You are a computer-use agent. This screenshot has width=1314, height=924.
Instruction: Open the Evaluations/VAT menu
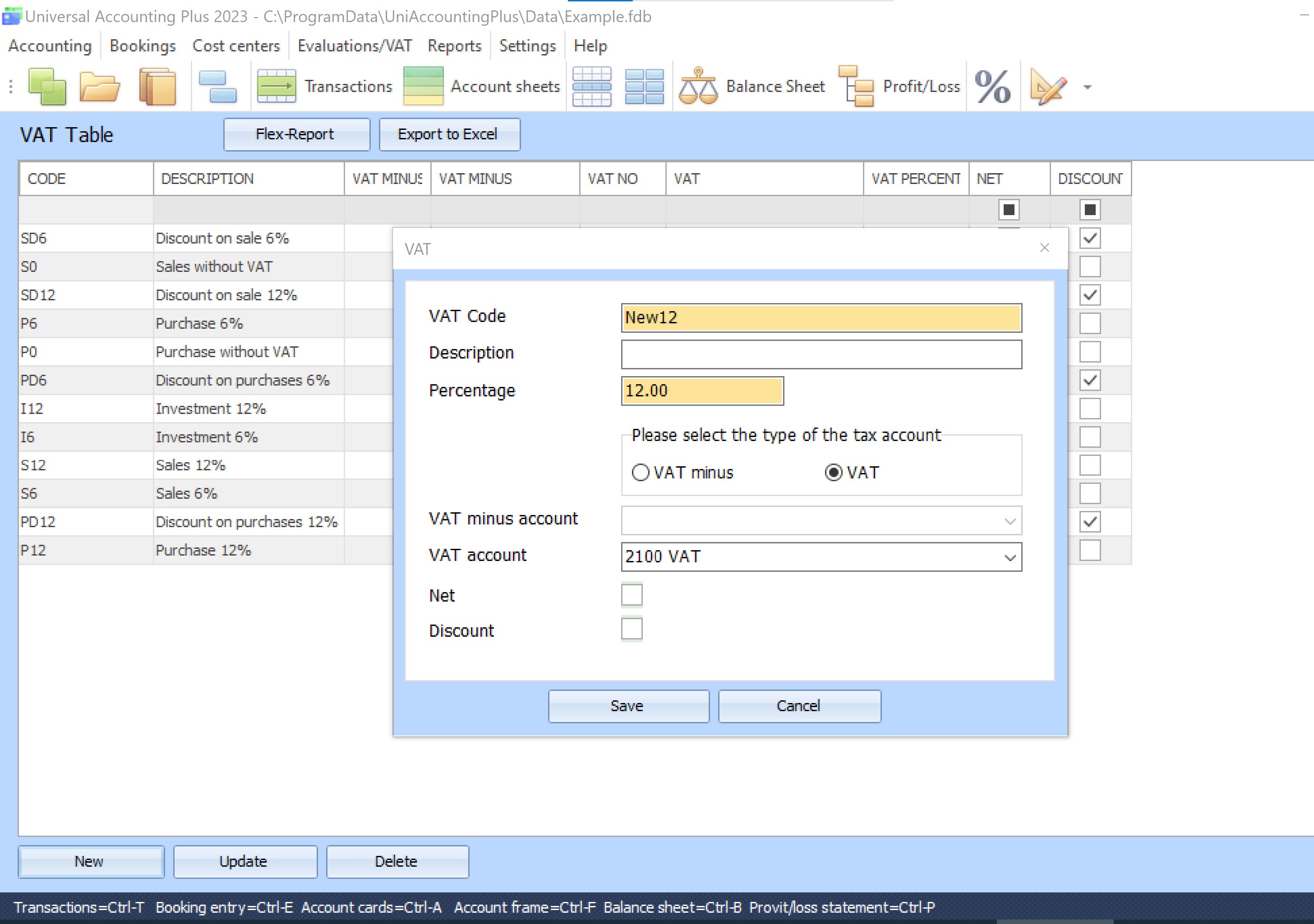(x=354, y=46)
